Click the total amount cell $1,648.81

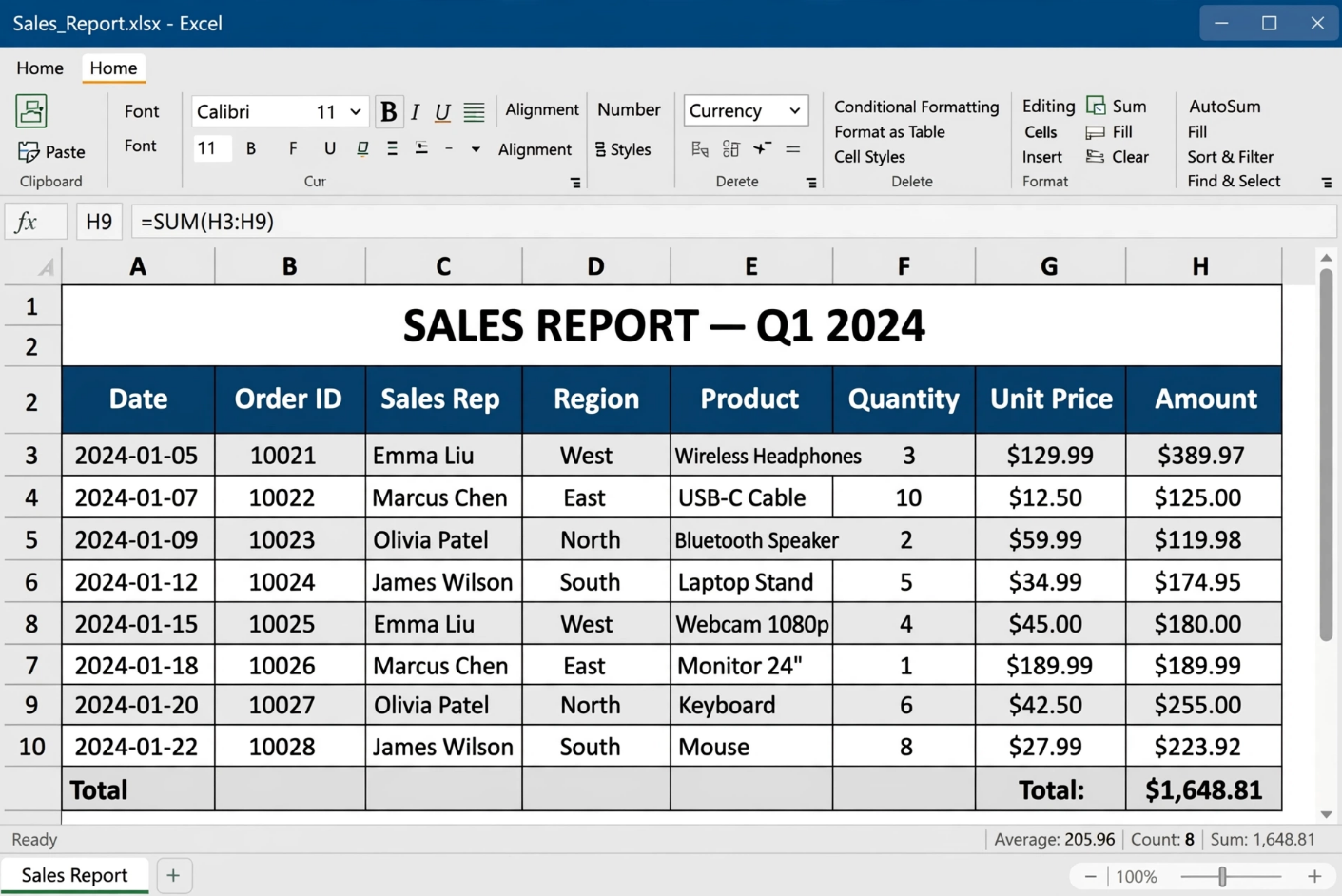coord(1204,789)
